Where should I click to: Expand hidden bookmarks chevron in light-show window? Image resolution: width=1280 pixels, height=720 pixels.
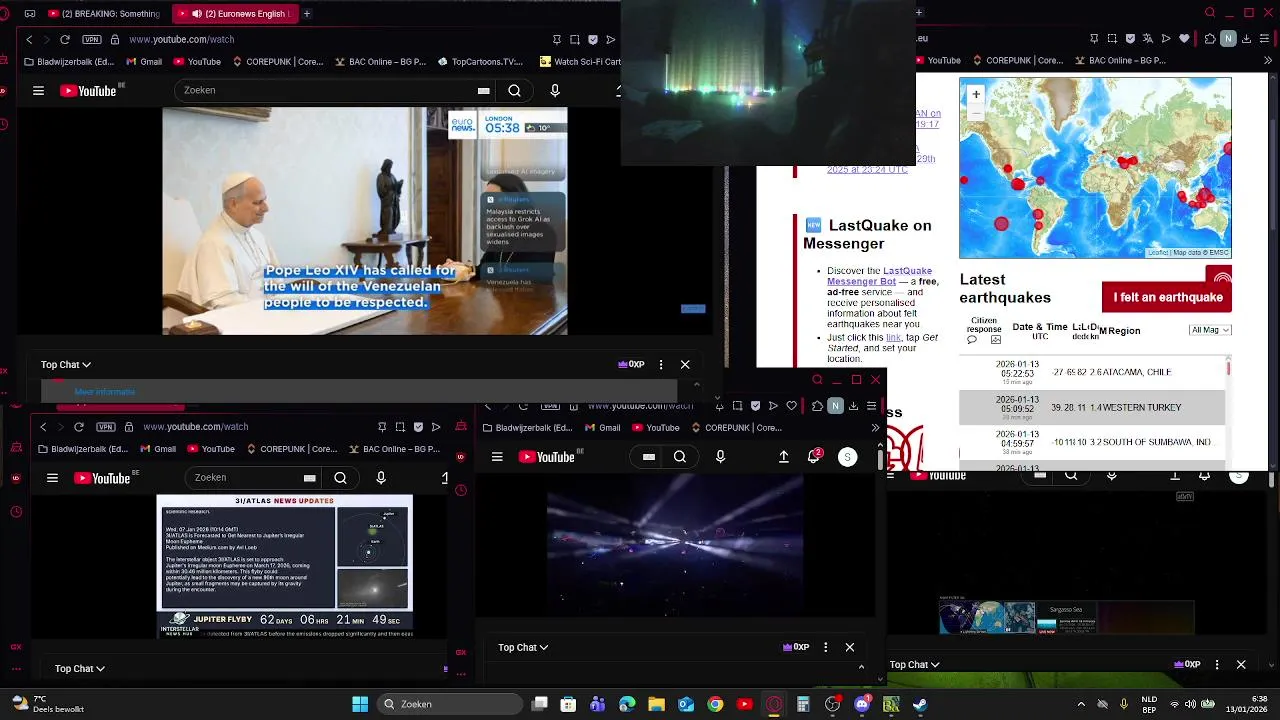tap(875, 428)
